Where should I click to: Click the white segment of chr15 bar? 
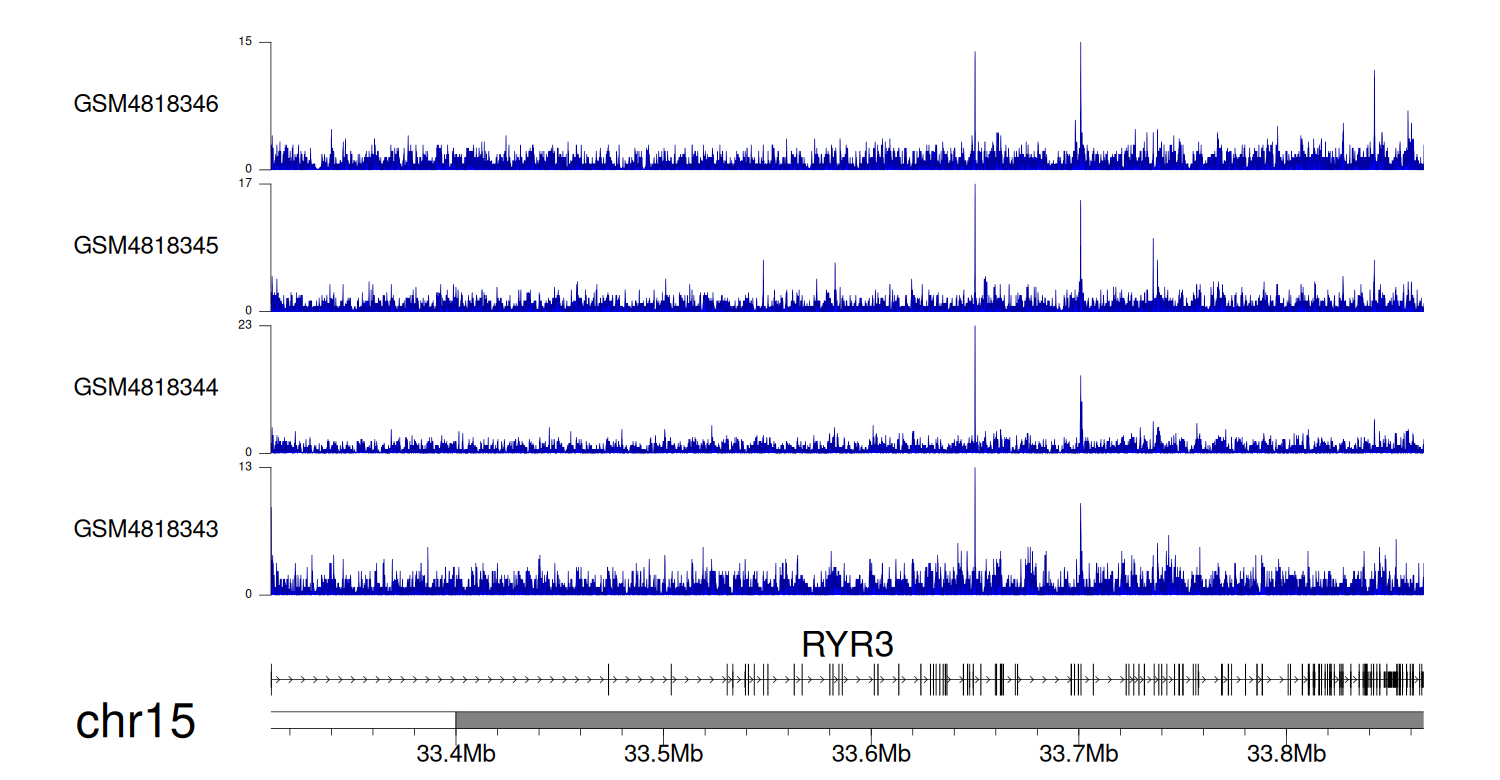pyautogui.click(x=363, y=720)
